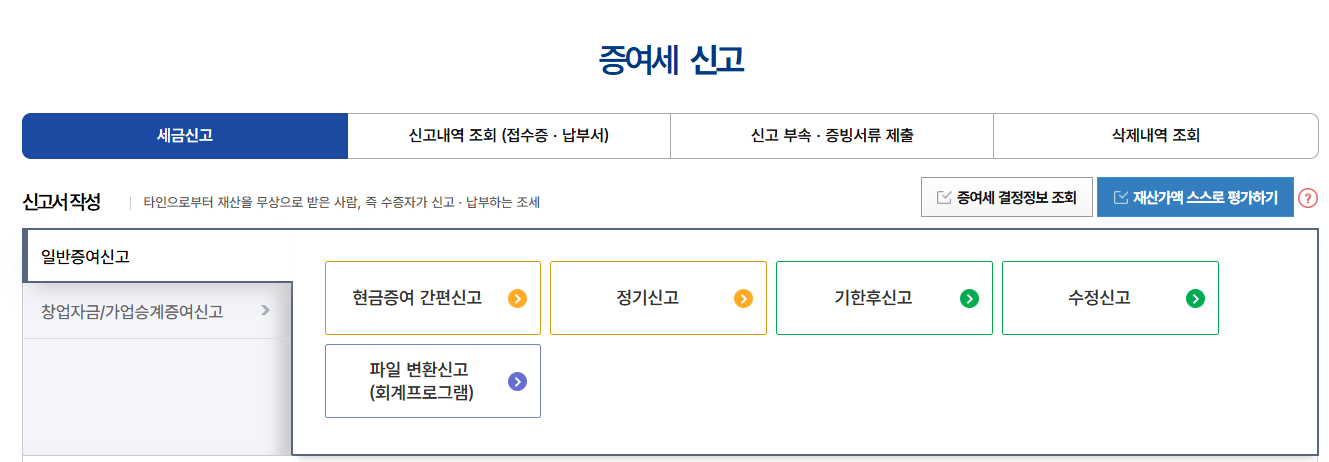
Task: Click the check icon beside 재산가액 스스로 평가하기
Action: click(1120, 197)
